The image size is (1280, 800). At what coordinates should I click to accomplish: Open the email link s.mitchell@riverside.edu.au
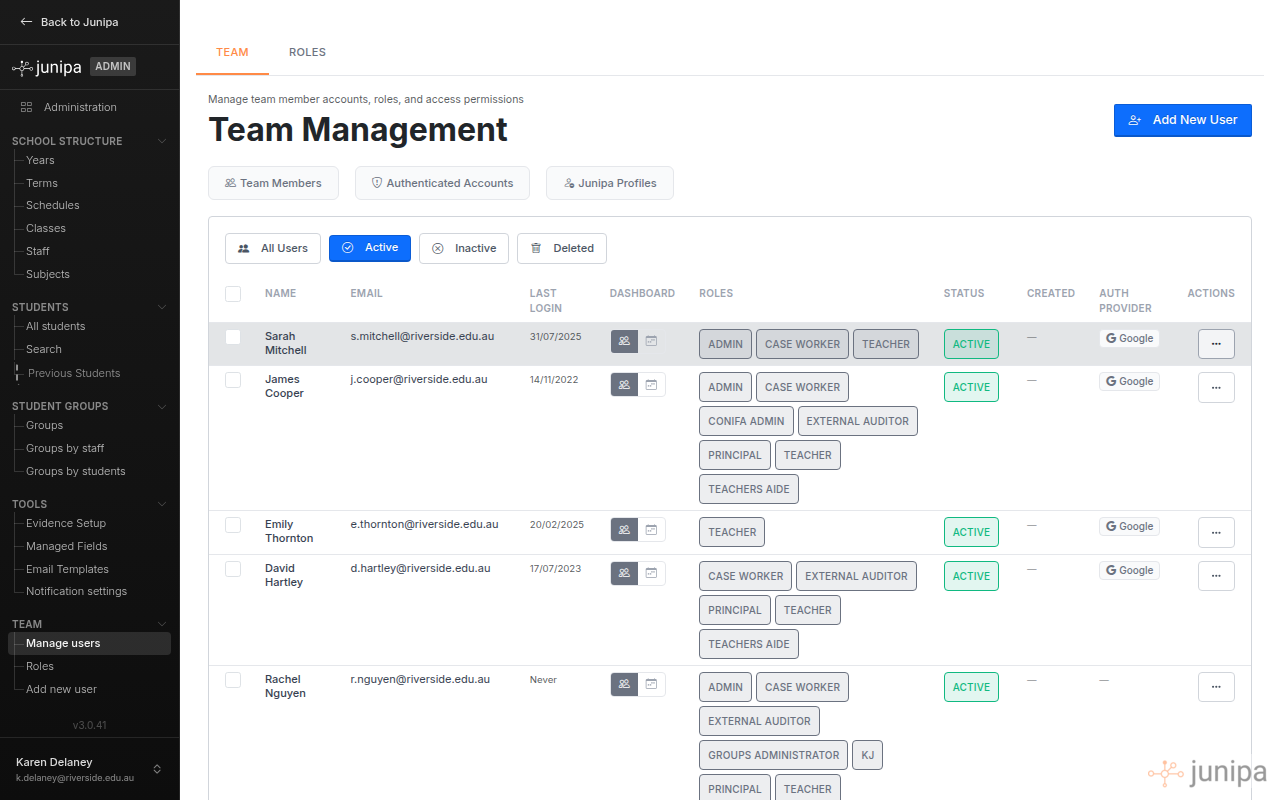(420, 336)
